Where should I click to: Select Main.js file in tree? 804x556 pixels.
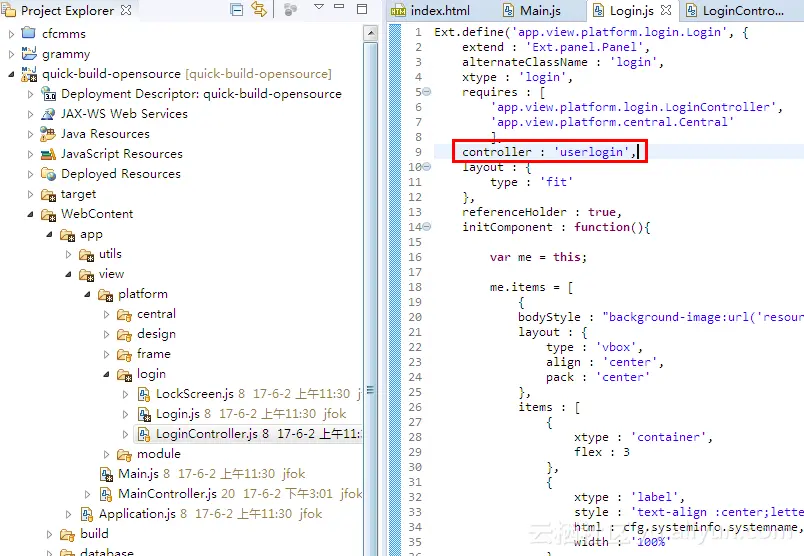pyautogui.click(x=138, y=474)
